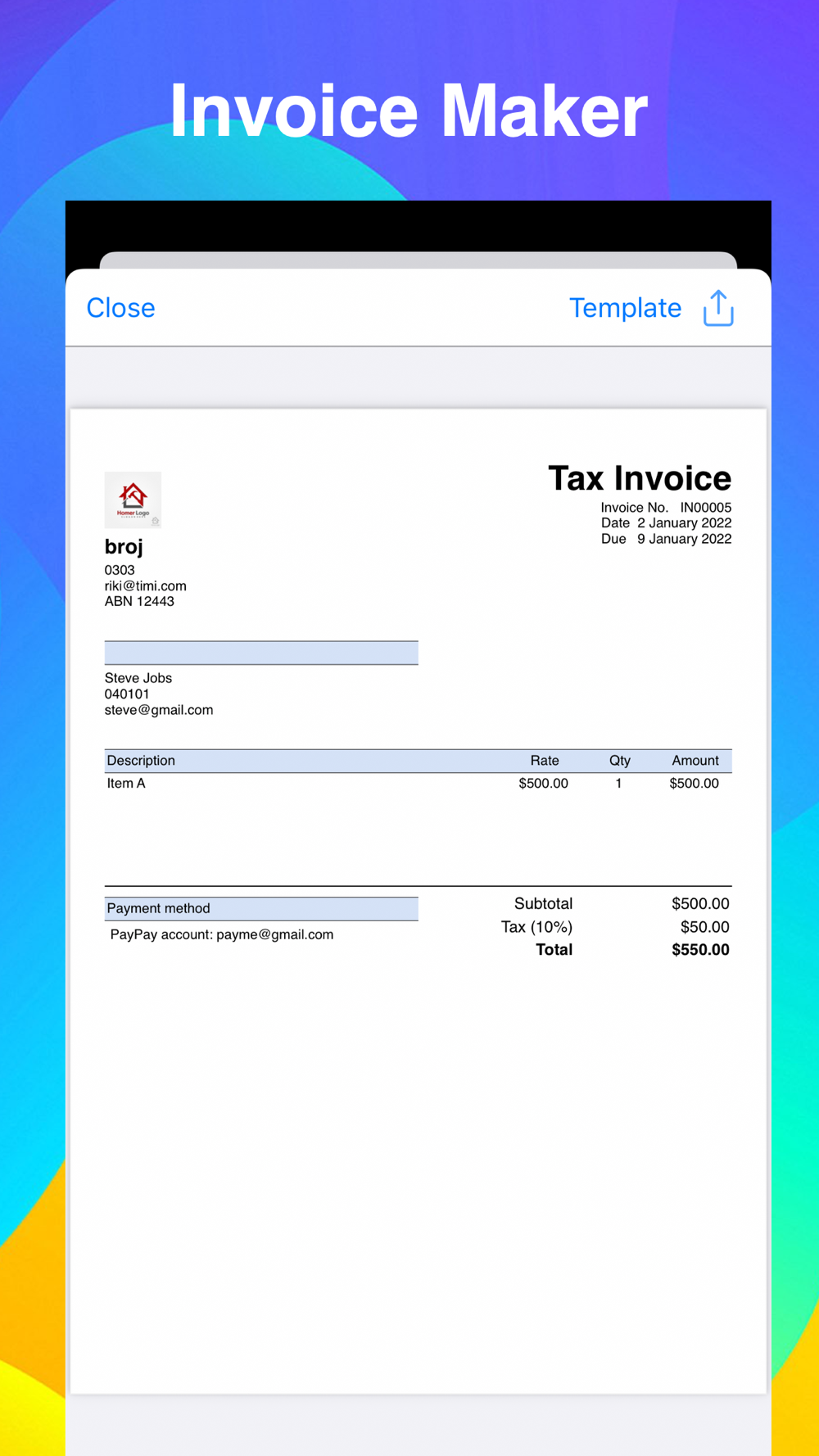Image resolution: width=819 pixels, height=1456 pixels.
Task: Tap the date 2 January 2022
Action: click(x=685, y=523)
